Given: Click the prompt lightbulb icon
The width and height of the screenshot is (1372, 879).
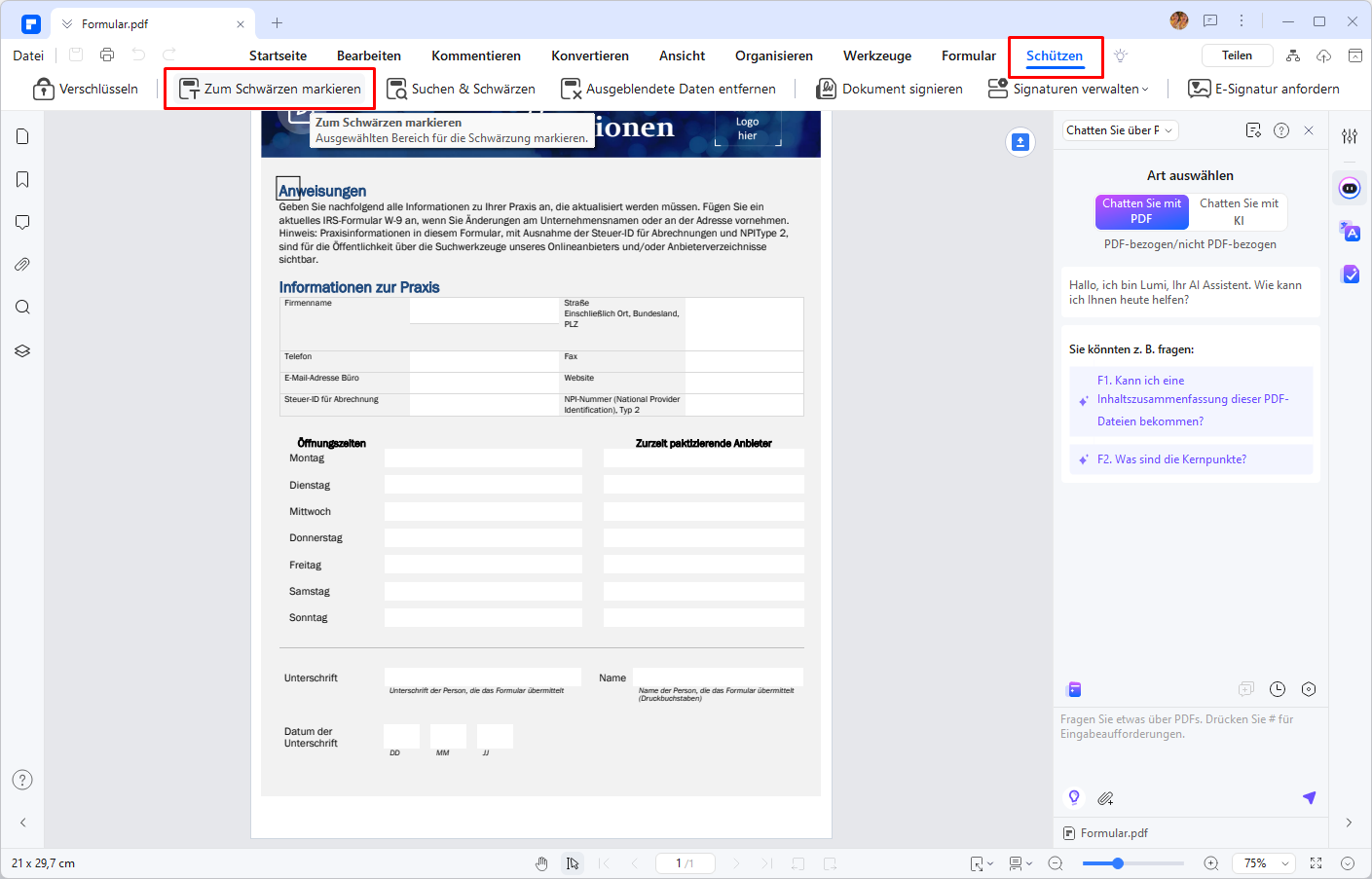Looking at the screenshot, I should 1074,798.
